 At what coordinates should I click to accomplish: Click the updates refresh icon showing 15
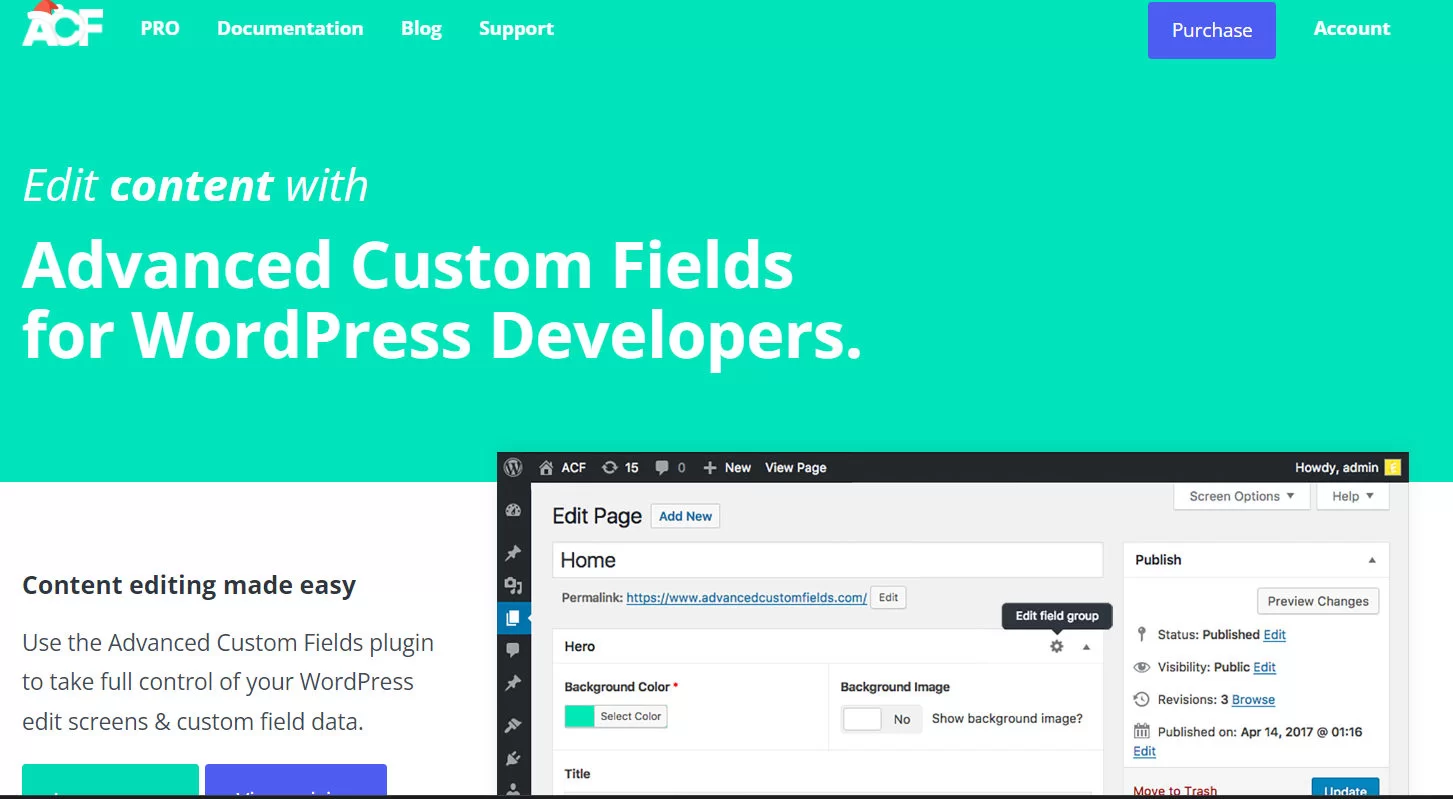pos(609,467)
